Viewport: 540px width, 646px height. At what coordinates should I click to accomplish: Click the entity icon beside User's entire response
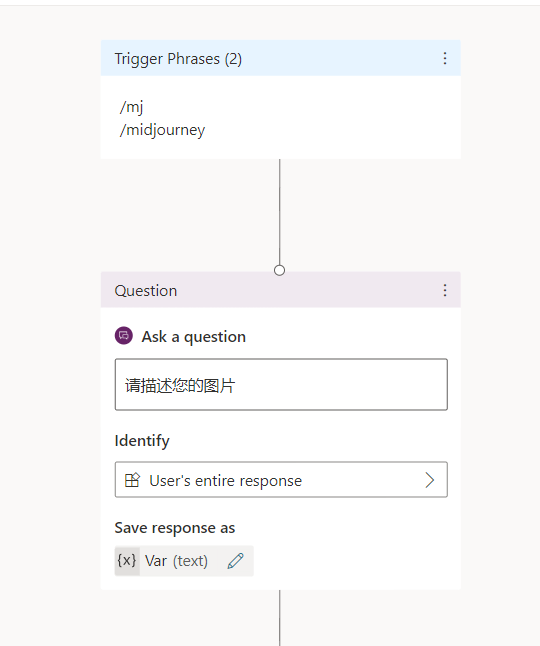132,480
